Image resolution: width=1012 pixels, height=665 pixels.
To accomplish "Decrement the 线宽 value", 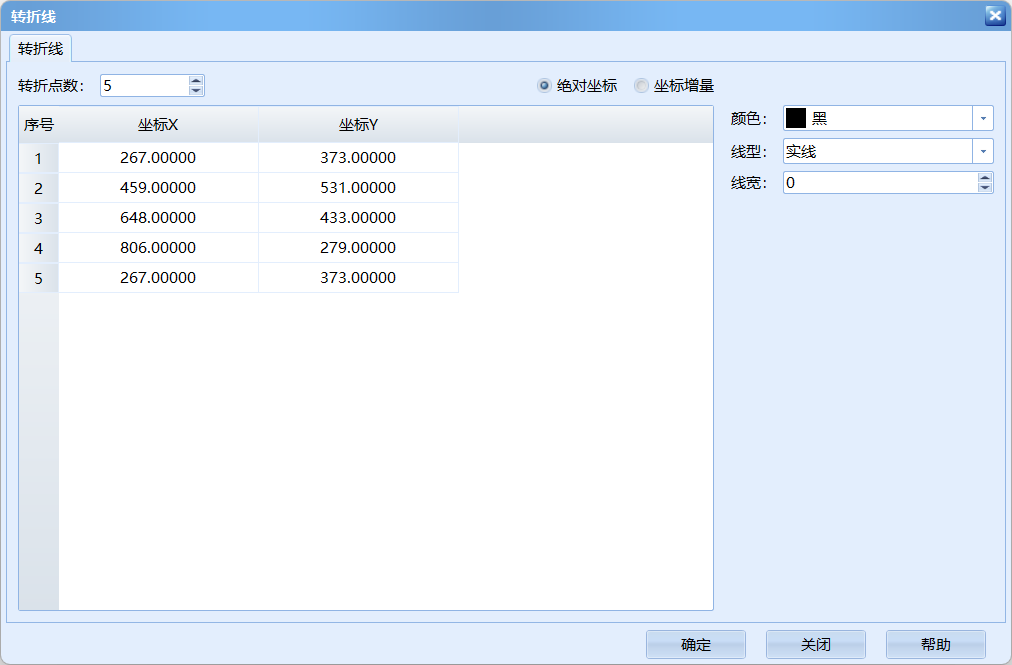I will pyautogui.click(x=986, y=187).
